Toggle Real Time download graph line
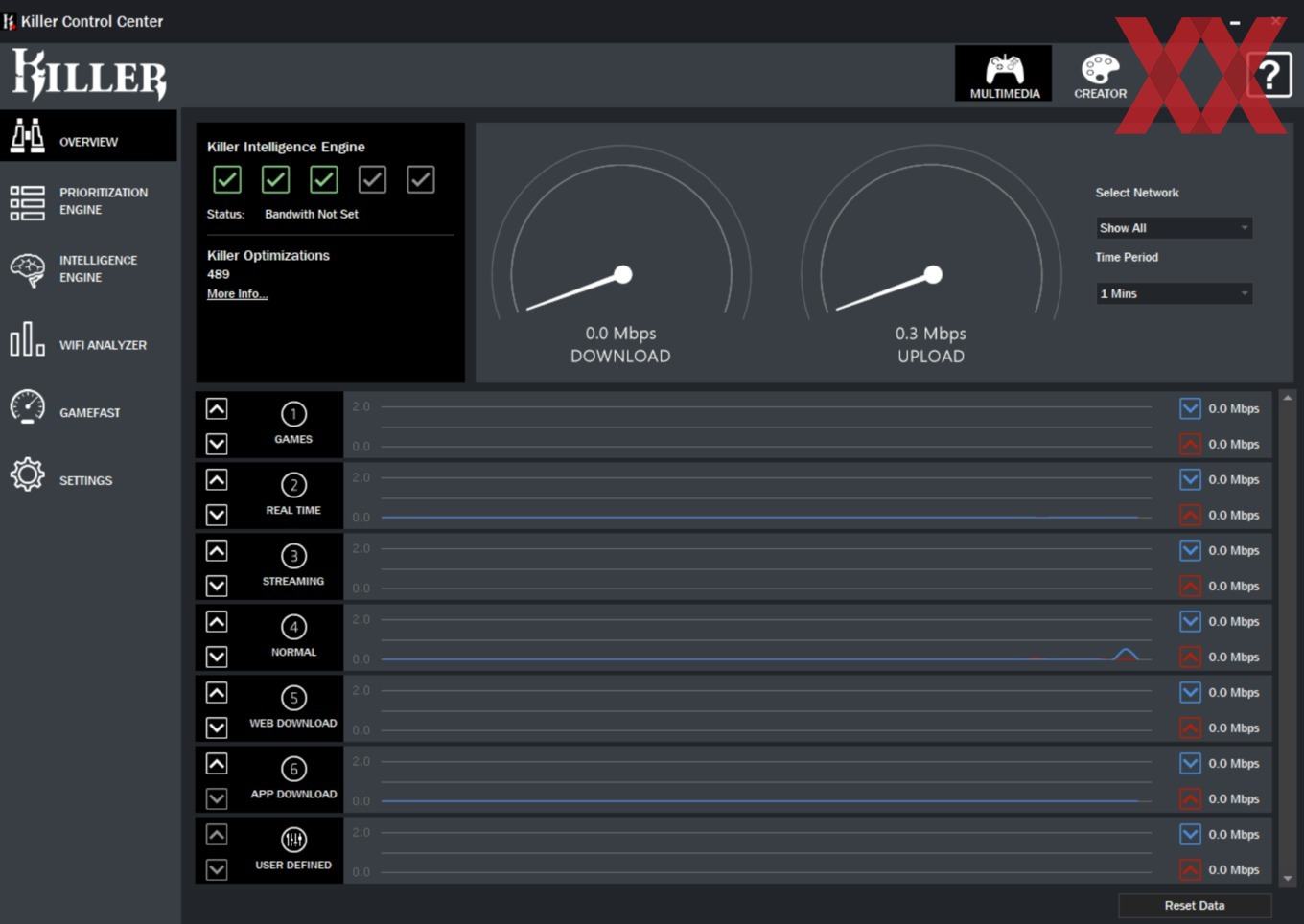The height and width of the screenshot is (924, 1304). point(1190,479)
